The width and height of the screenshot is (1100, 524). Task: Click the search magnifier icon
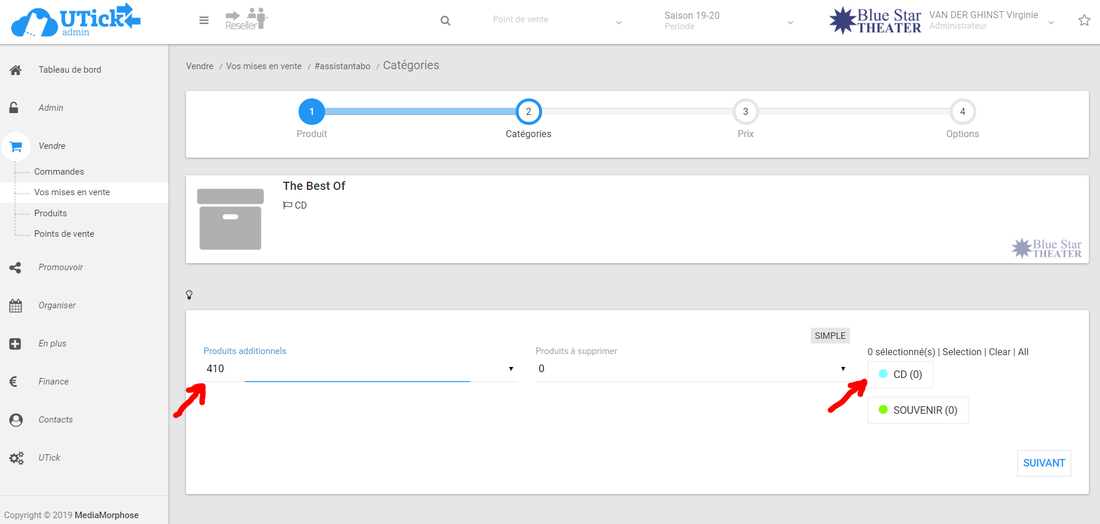(x=446, y=21)
